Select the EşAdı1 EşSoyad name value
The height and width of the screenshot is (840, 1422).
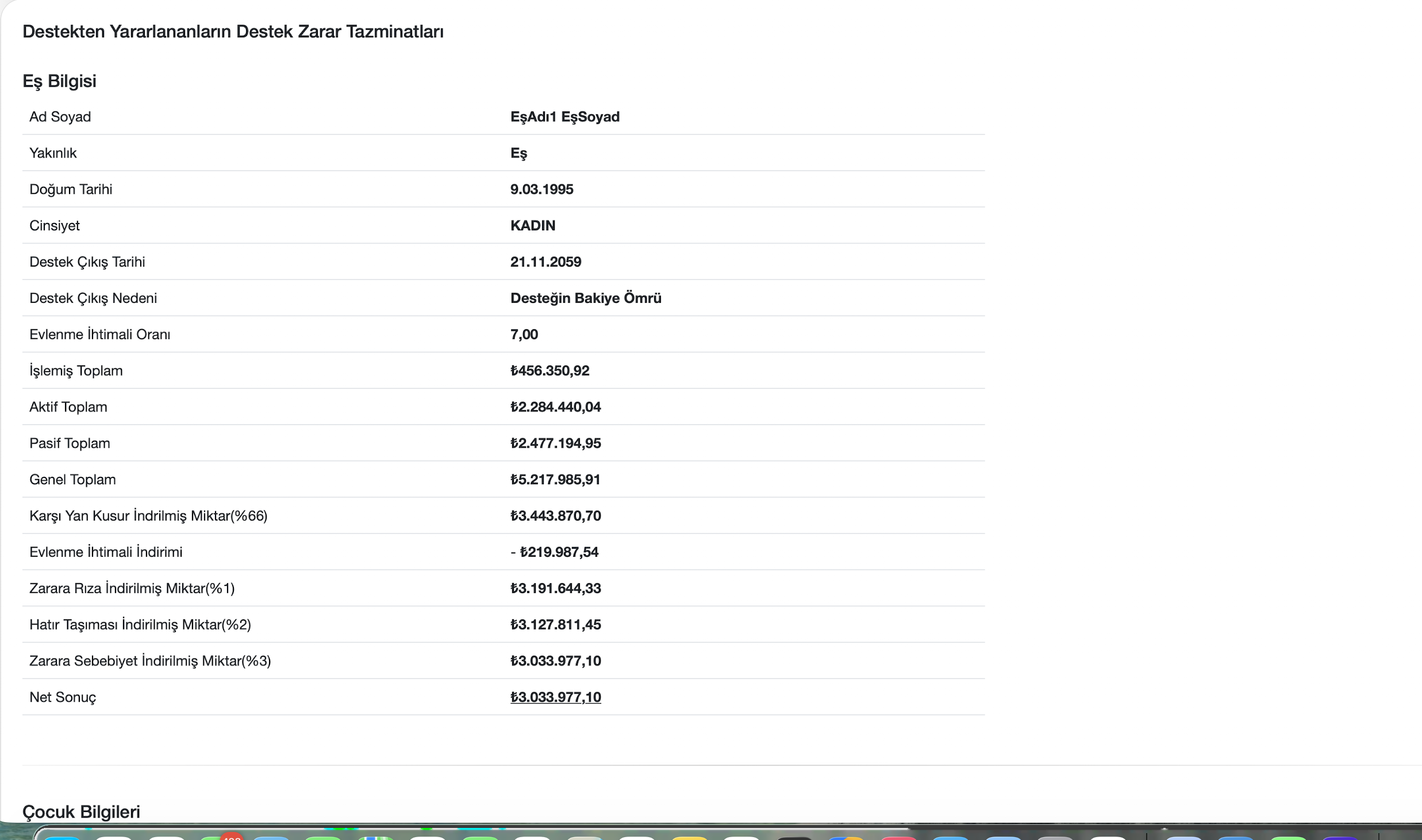(564, 117)
